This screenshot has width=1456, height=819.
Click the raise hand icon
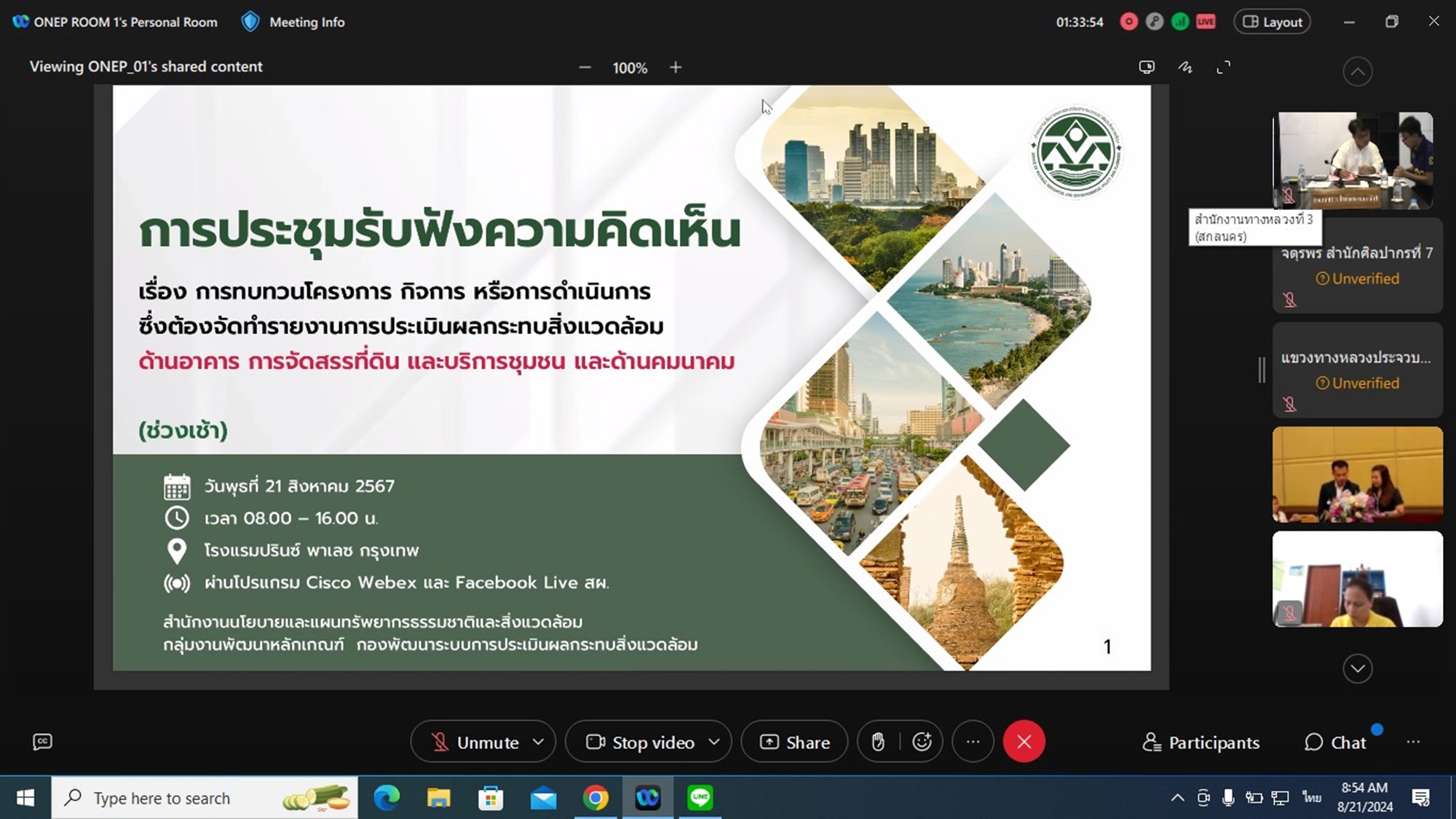tap(878, 742)
